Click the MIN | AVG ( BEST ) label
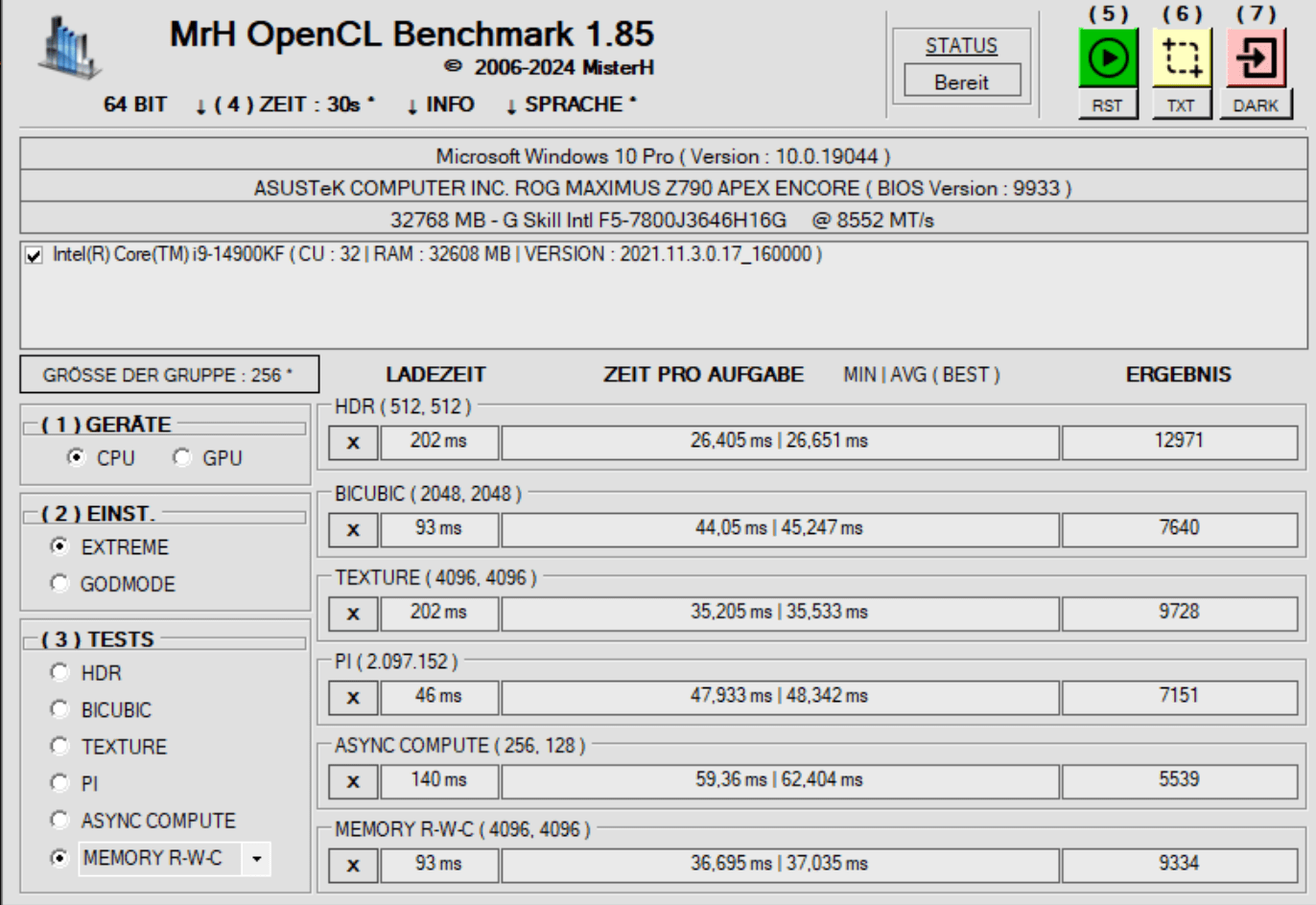The height and width of the screenshot is (905, 1316). pyautogui.click(x=922, y=375)
